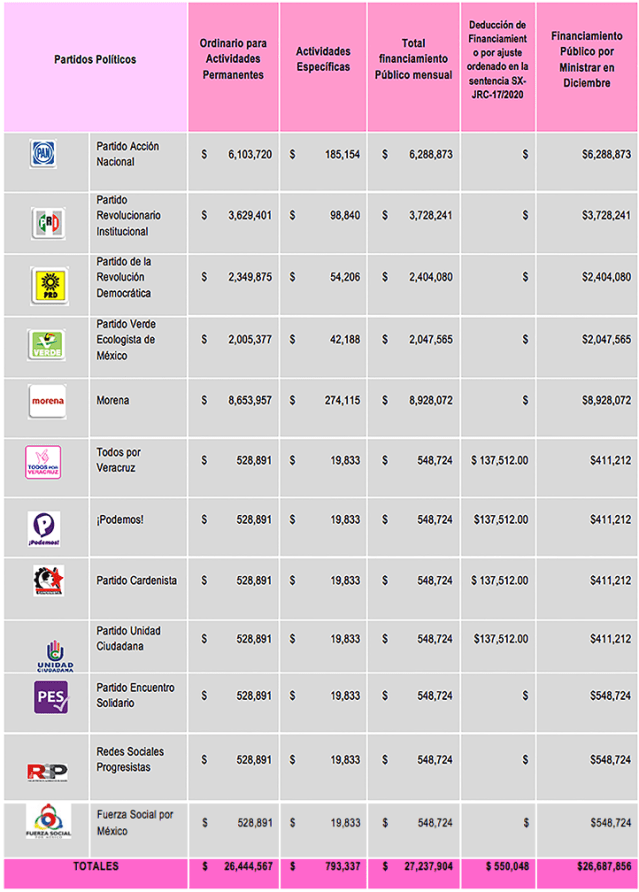The image size is (639, 892).
Task: Select the purple PES logo
Action: coord(51,696)
